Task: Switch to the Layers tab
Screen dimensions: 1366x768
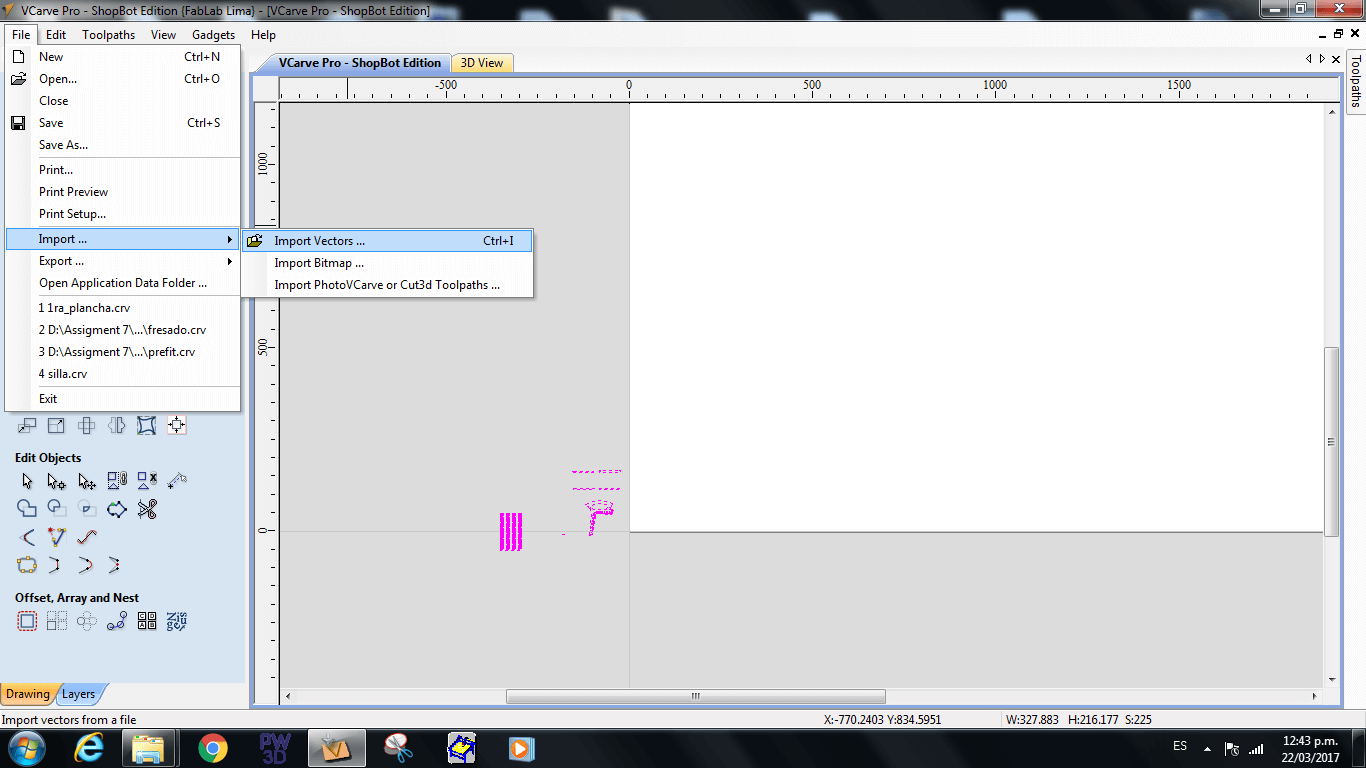Action: click(x=79, y=694)
